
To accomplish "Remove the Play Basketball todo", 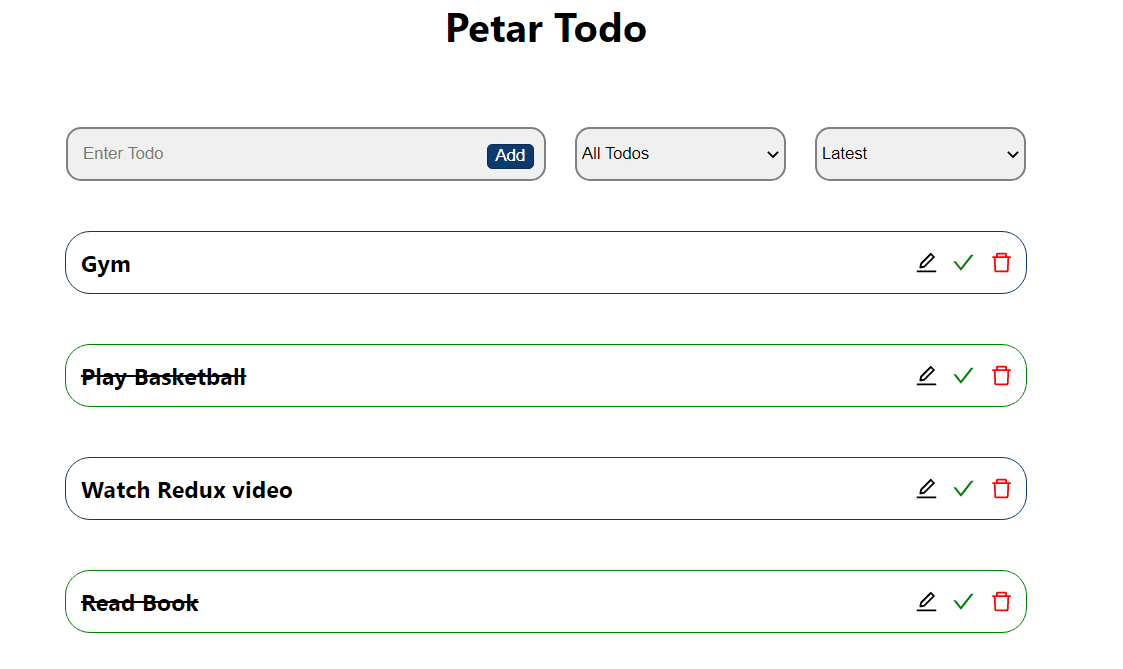I will coord(1001,376).
